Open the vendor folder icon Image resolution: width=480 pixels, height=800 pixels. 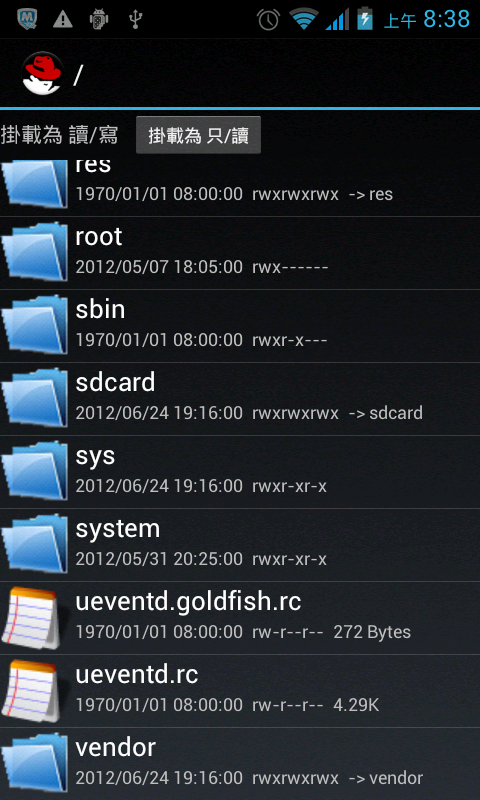(x=35, y=763)
